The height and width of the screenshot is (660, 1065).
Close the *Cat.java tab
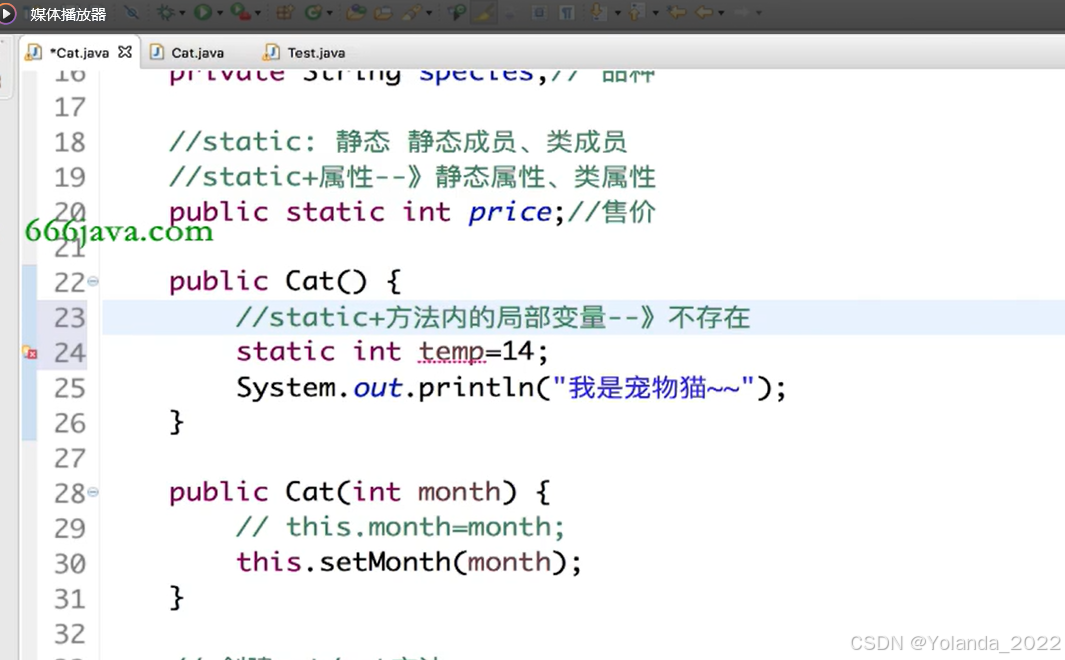(125, 52)
